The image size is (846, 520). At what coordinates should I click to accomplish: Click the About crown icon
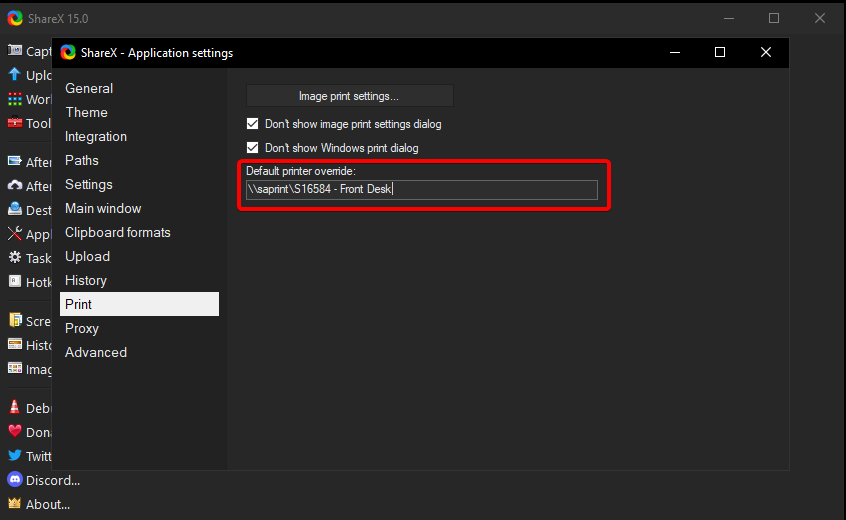tap(15, 503)
